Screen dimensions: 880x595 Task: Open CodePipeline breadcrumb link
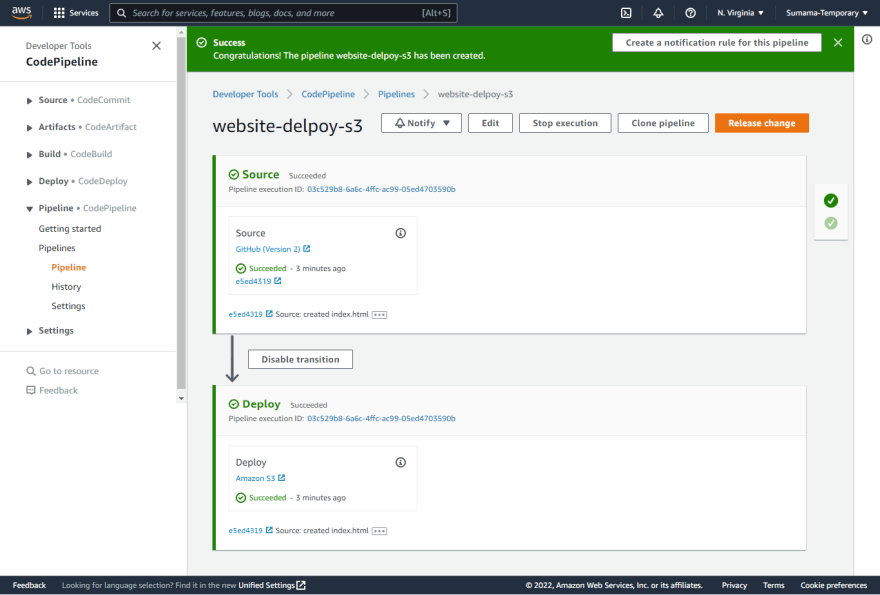[328, 94]
